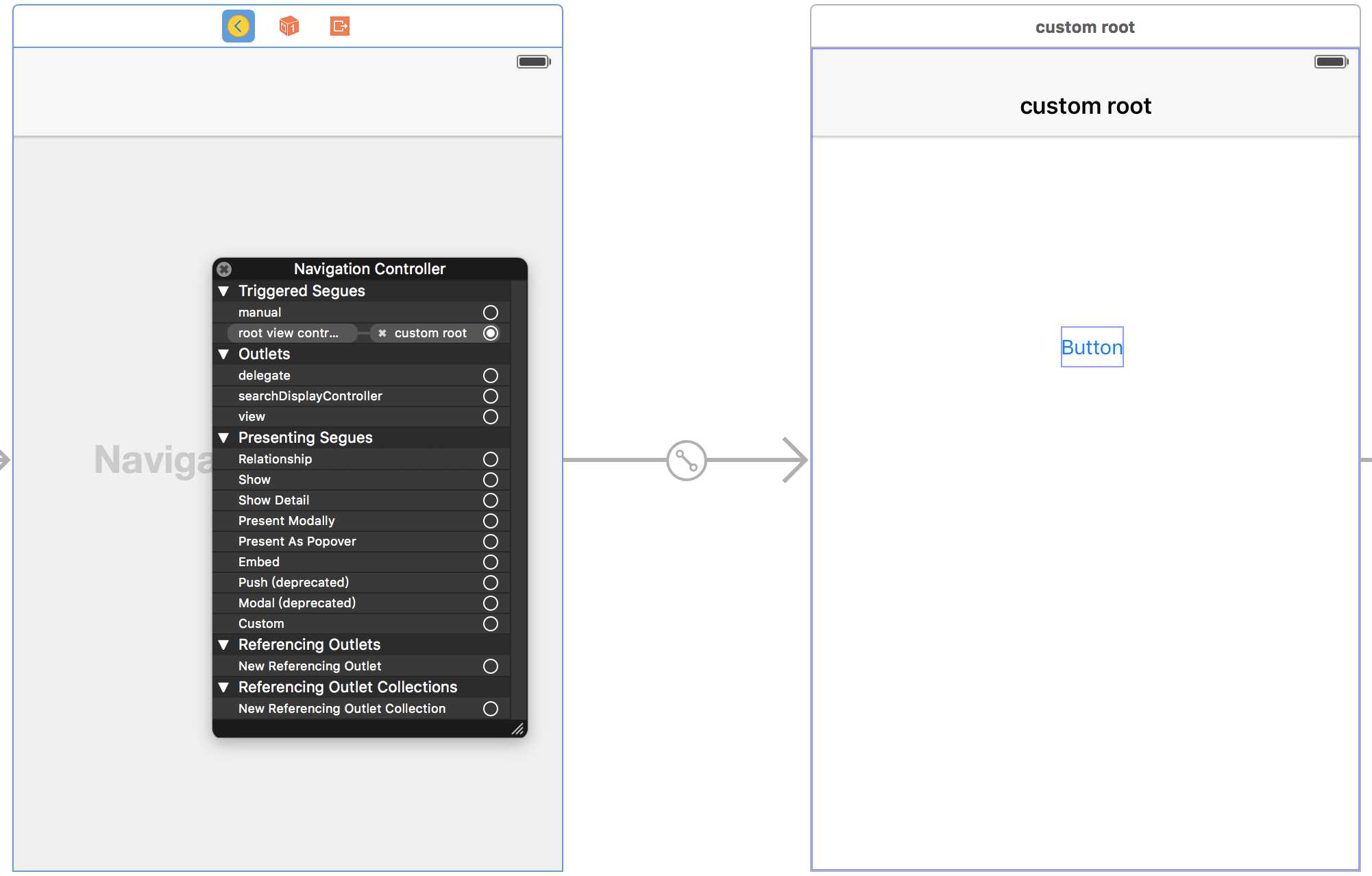Image resolution: width=1372 pixels, height=876 pixels.
Task: Collapse the Referencing Outlet Collections section
Action: point(223,688)
